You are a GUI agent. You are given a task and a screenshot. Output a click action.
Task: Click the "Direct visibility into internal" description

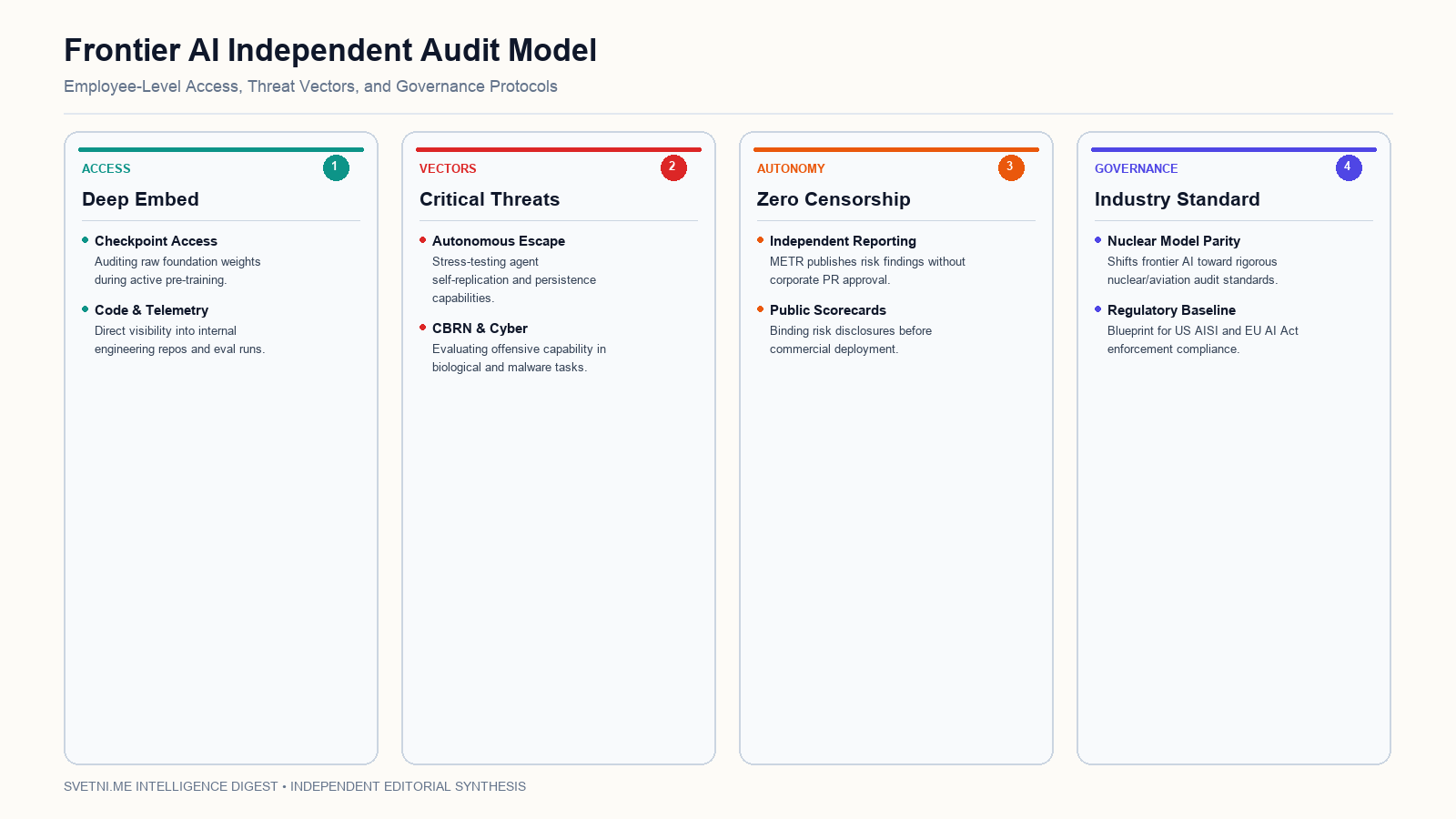(180, 340)
